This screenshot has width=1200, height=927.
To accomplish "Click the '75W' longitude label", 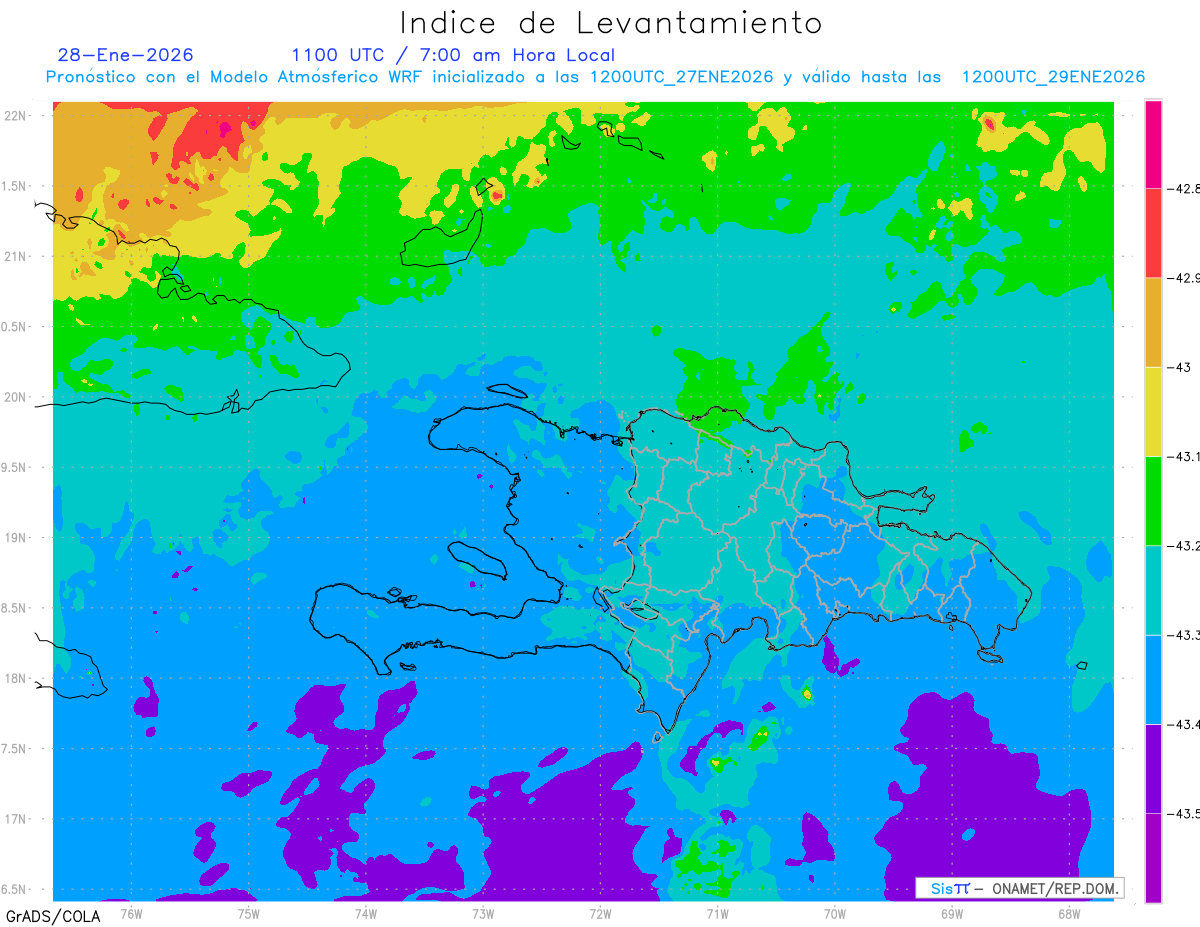I will point(248,914).
